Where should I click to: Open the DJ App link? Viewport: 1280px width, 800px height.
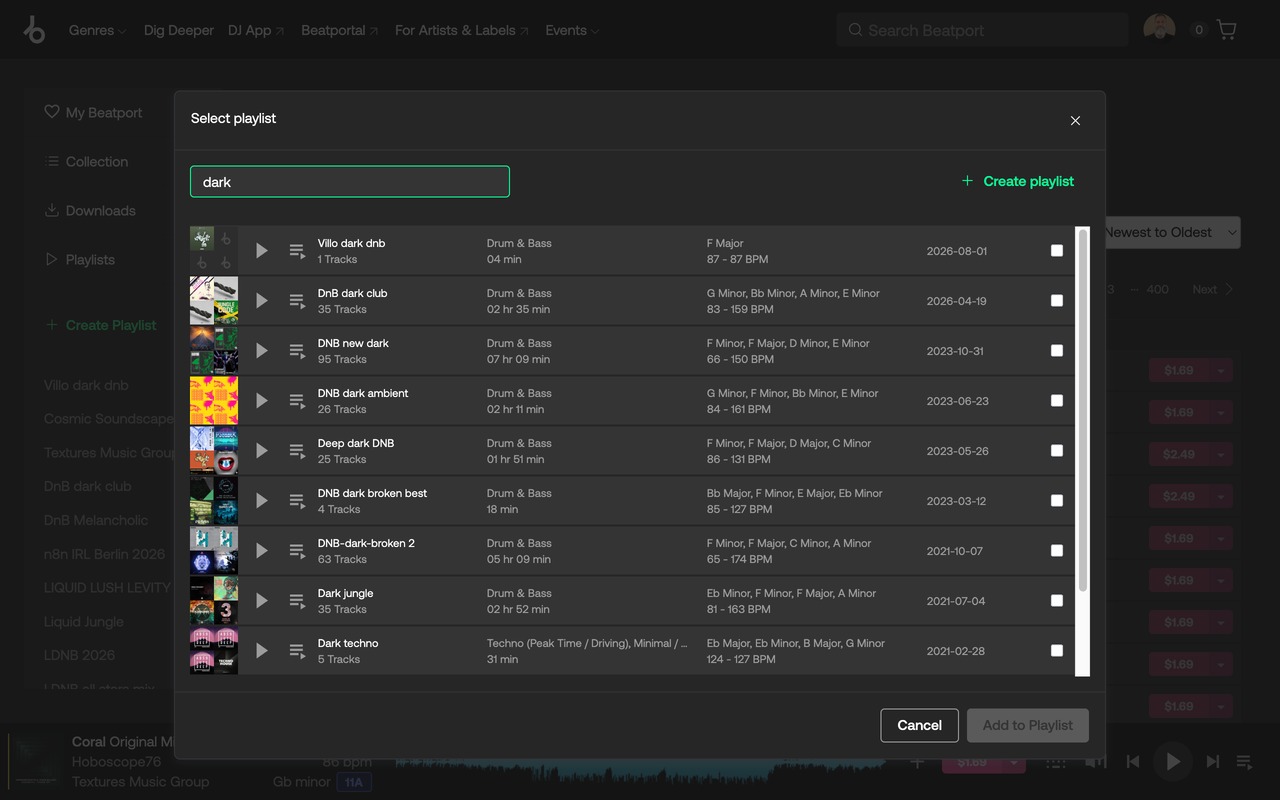256,30
